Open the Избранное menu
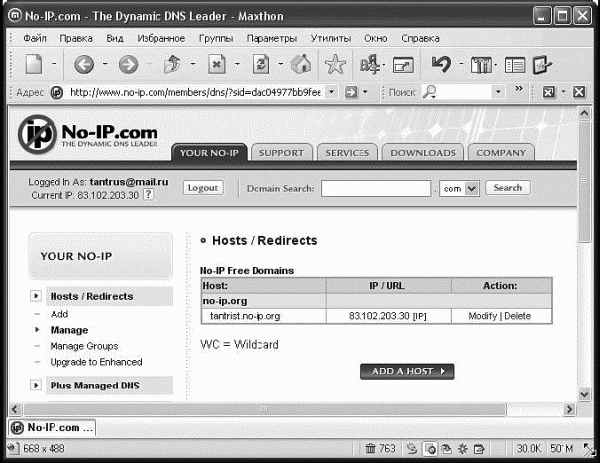This screenshot has height=463, width=600. (161, 38)
